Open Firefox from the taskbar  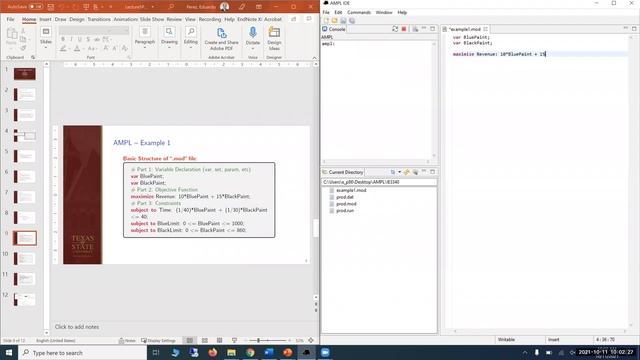[x=213, y=352]
